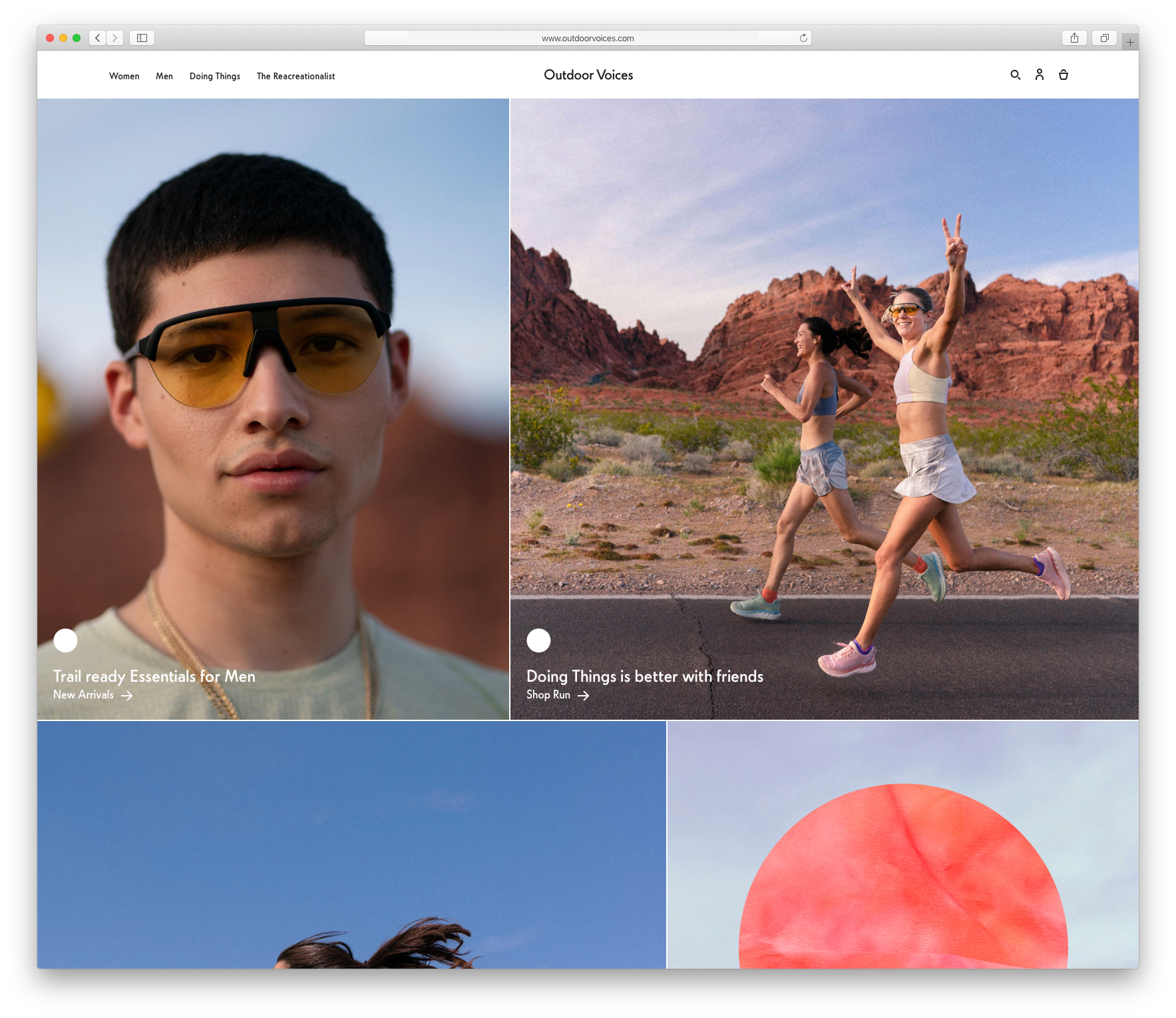The width and height of the screenshot is (1176, 1018).
Task: Follow the New Arrivals link
Action: point(83,694)
